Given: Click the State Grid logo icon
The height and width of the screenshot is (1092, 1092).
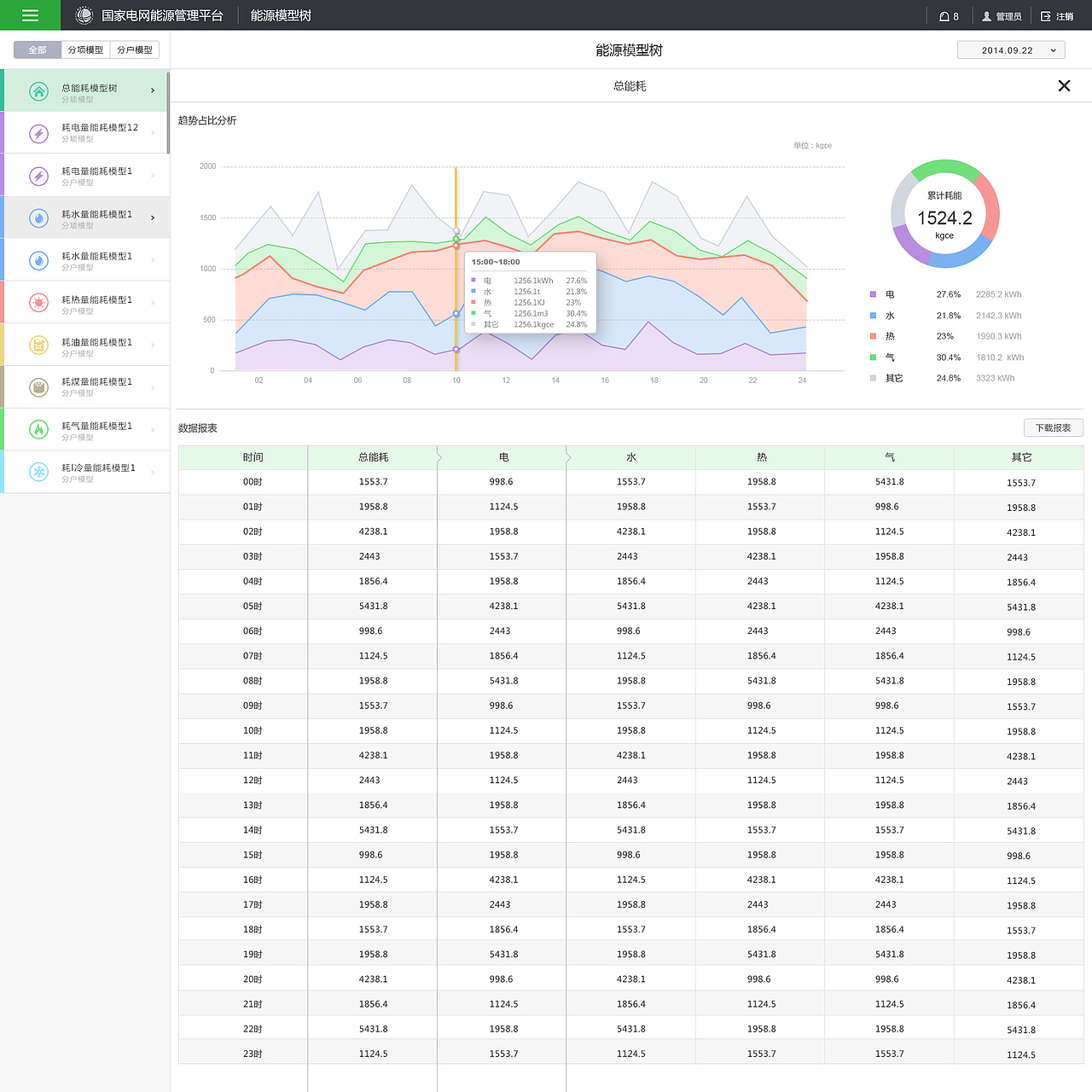Looking at the screenshot, I should point(84,15).
